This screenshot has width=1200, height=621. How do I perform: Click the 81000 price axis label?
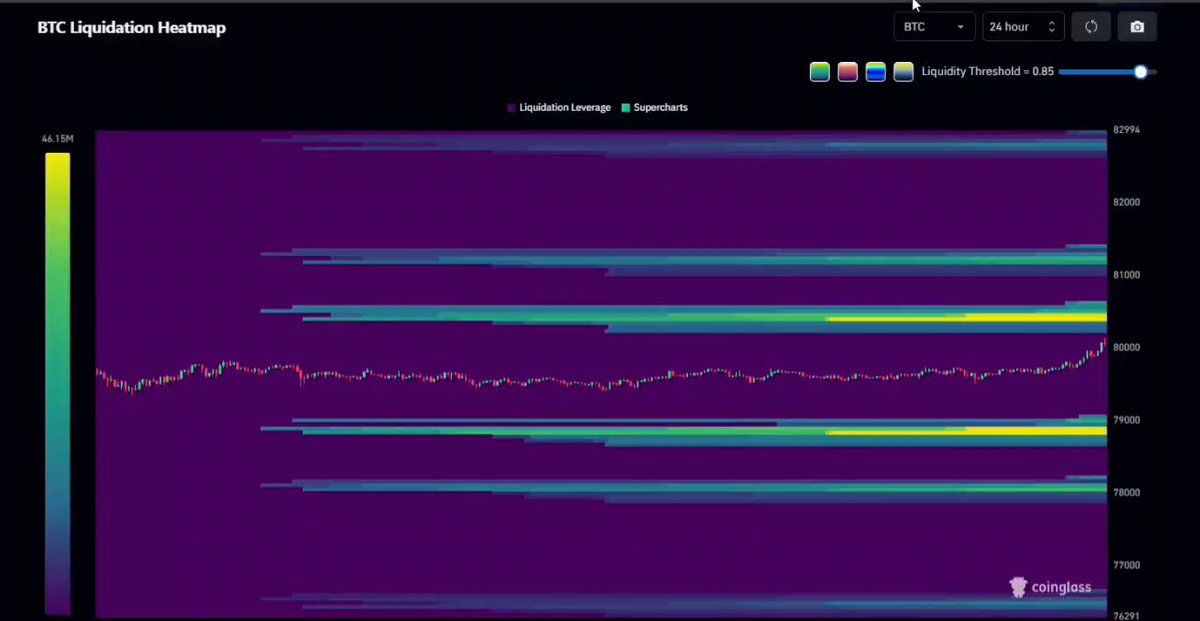coord(1126,275)
